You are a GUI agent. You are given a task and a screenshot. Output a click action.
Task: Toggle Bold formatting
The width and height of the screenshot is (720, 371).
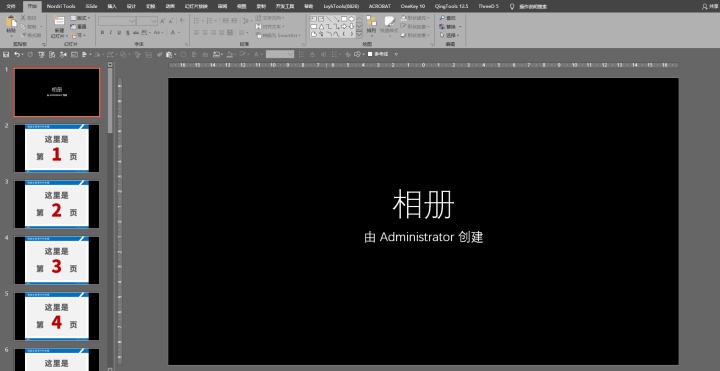(102, 32)
